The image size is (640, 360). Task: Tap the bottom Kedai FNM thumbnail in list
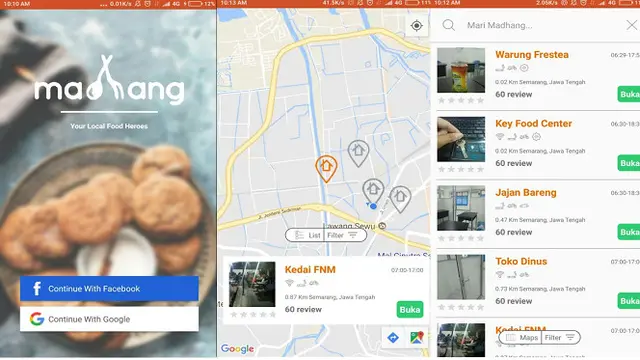461,340
